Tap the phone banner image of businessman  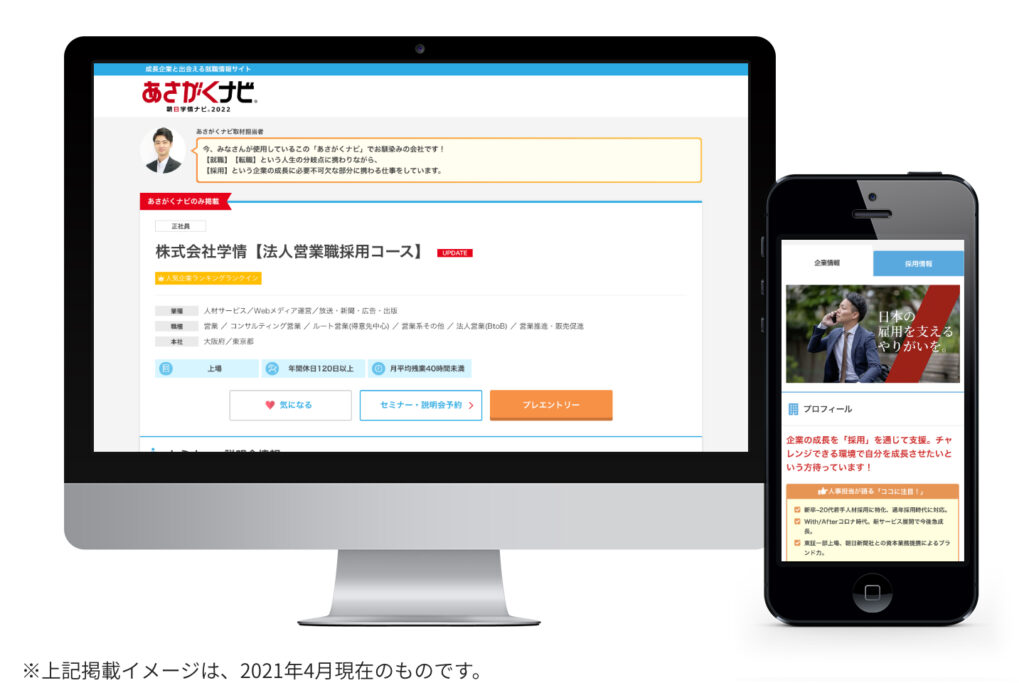click(x=872, y=334)
